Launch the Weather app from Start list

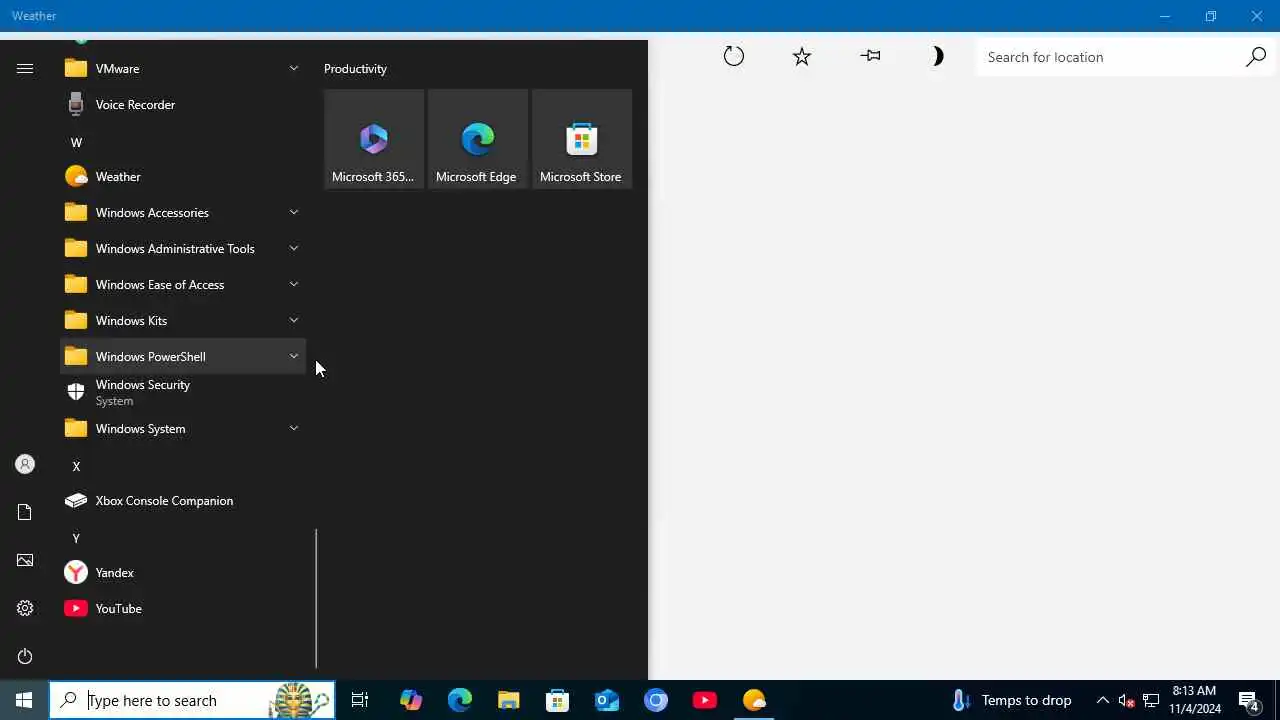[x=183, y=176]
